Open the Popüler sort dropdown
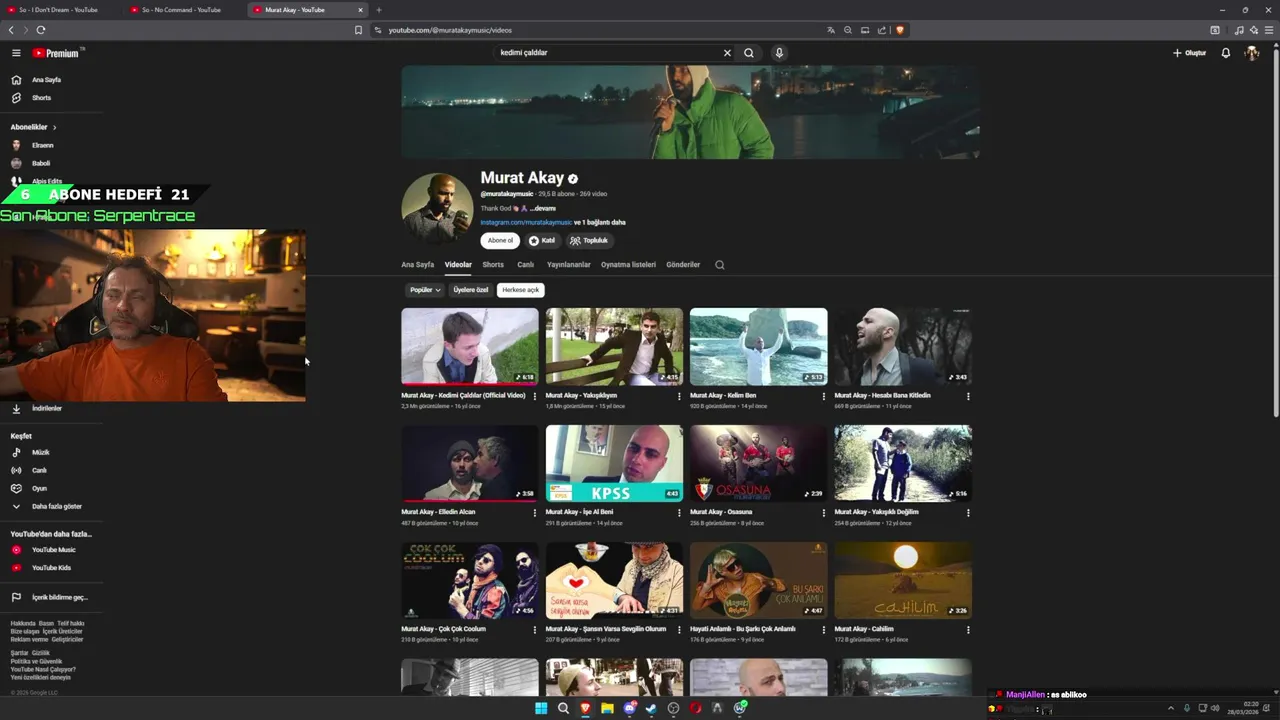 pos(425,290)
